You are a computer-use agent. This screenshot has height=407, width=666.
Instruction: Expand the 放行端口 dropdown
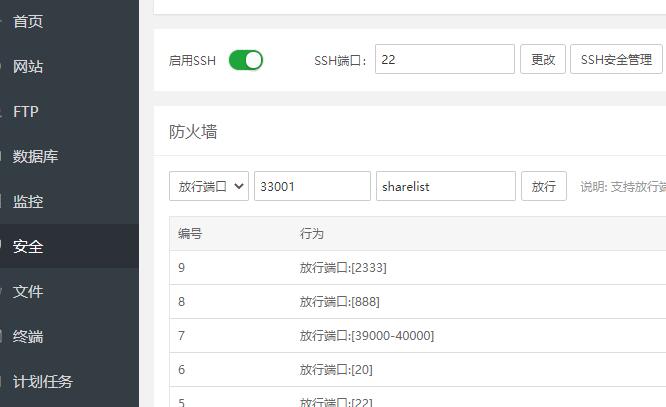(x=209, y=186)
